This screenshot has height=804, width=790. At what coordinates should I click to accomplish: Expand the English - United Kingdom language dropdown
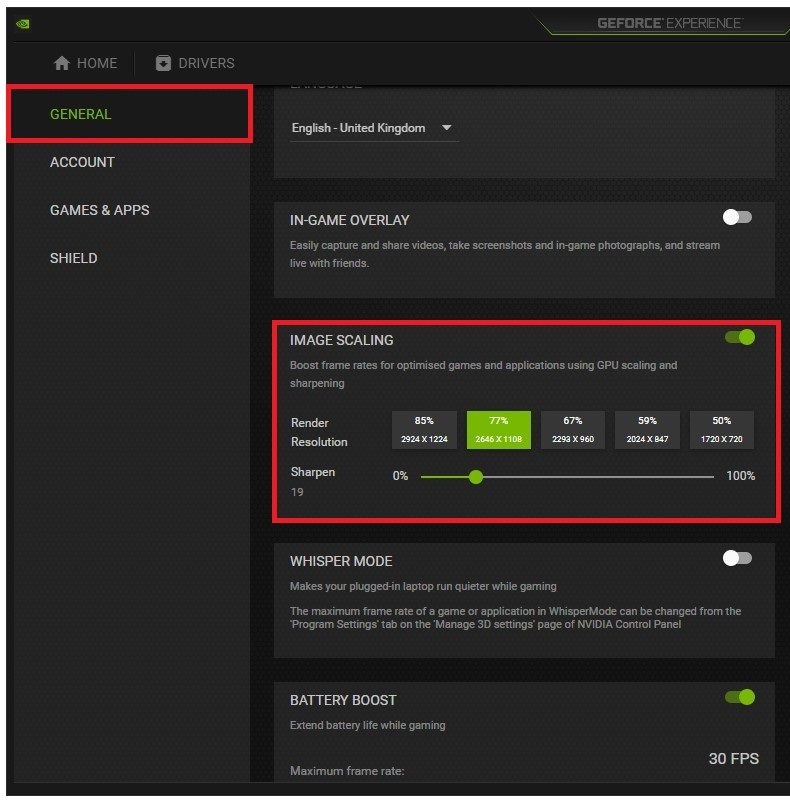(x=374, y=128)
